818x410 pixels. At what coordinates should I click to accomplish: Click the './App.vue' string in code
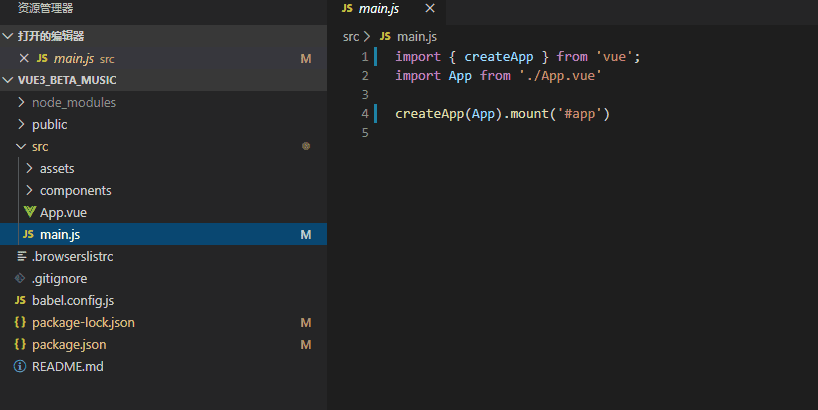(560, 76)
